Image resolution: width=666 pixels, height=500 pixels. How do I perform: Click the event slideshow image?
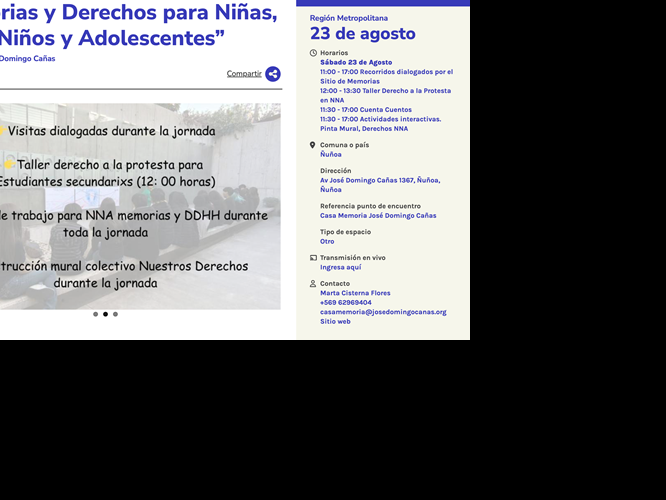pos(140,206)
